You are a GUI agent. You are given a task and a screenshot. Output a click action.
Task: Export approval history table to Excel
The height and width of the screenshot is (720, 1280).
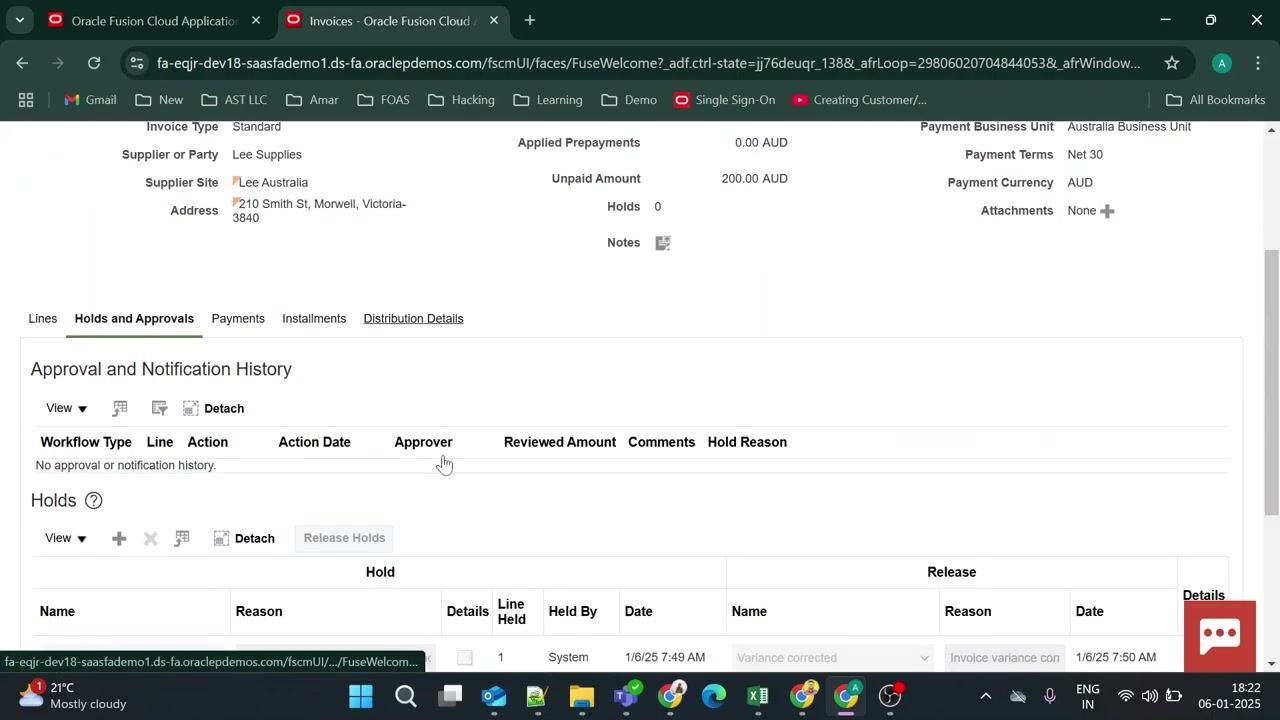(120, 408)
